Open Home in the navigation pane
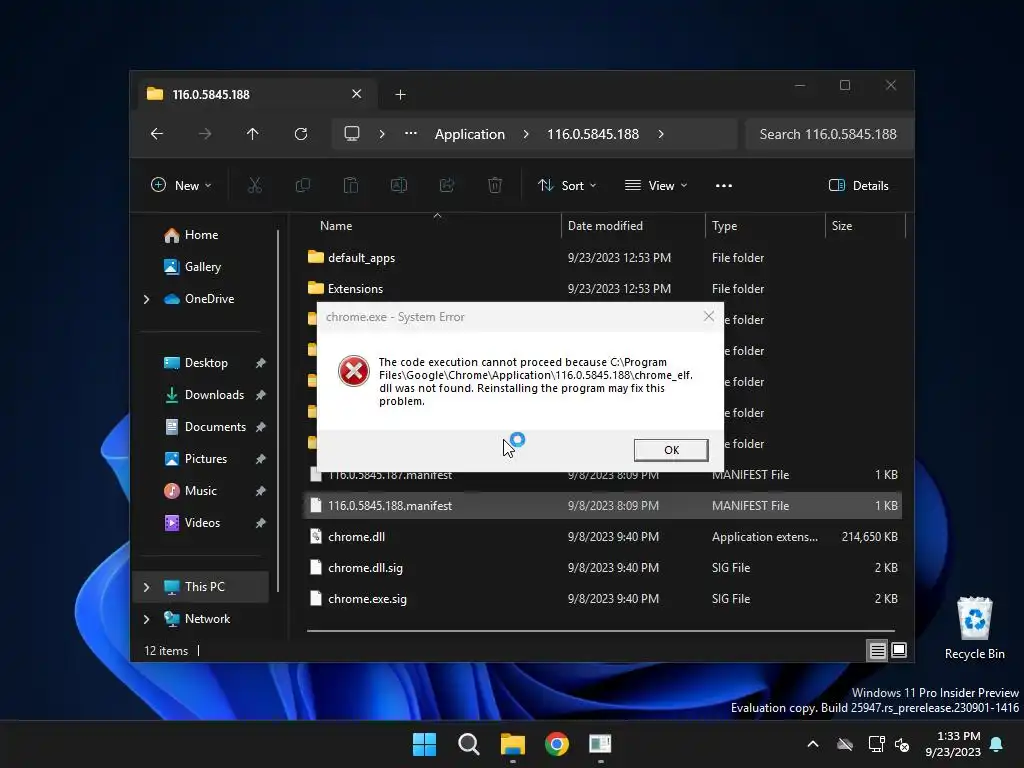 [x=201, y=234]
